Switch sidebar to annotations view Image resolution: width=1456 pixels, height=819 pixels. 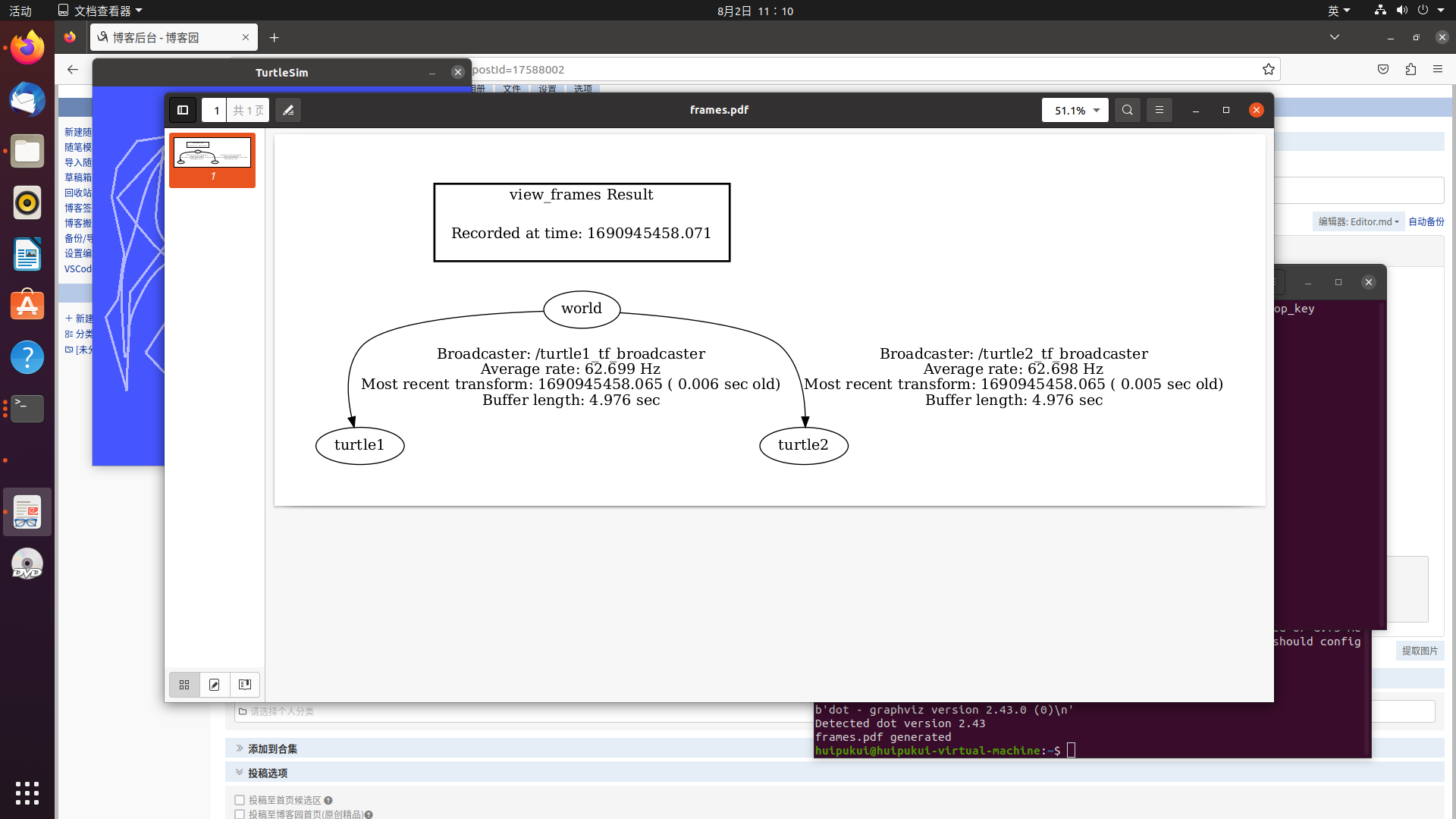215,685
